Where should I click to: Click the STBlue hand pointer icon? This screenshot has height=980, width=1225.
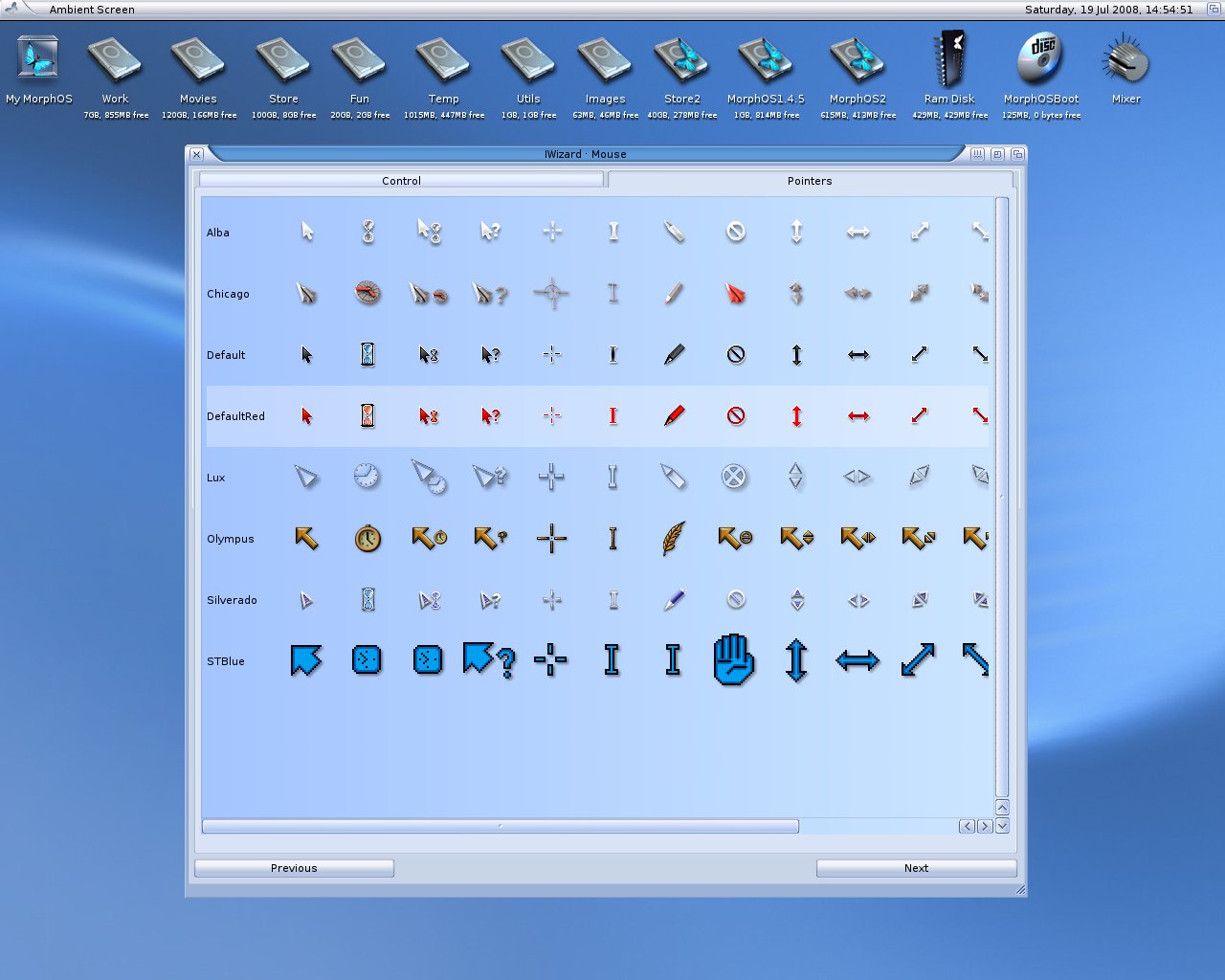734,659
